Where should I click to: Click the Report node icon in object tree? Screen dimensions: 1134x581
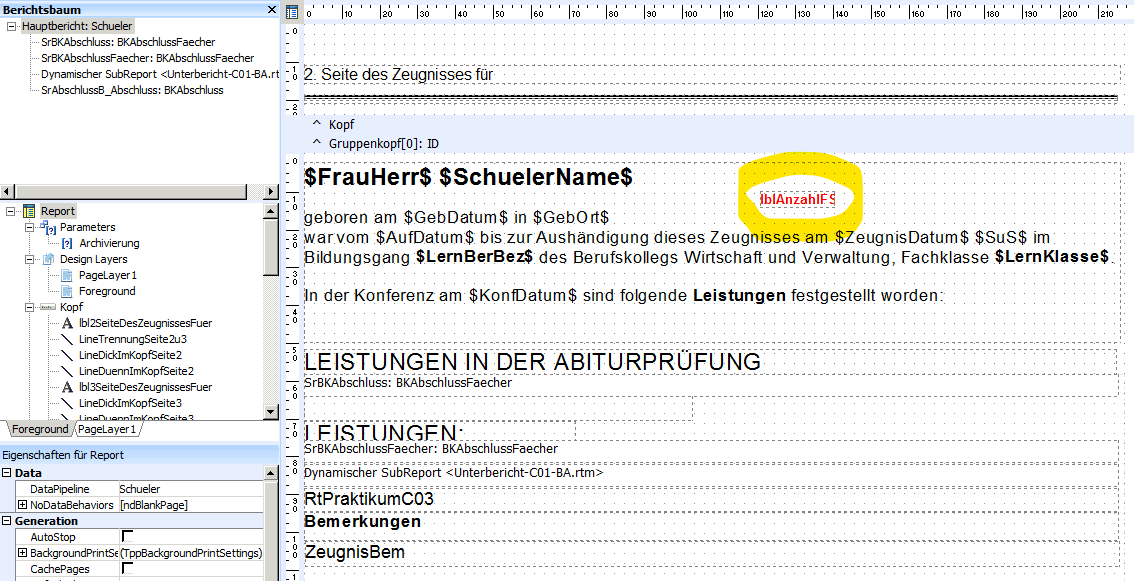(29, 211)
